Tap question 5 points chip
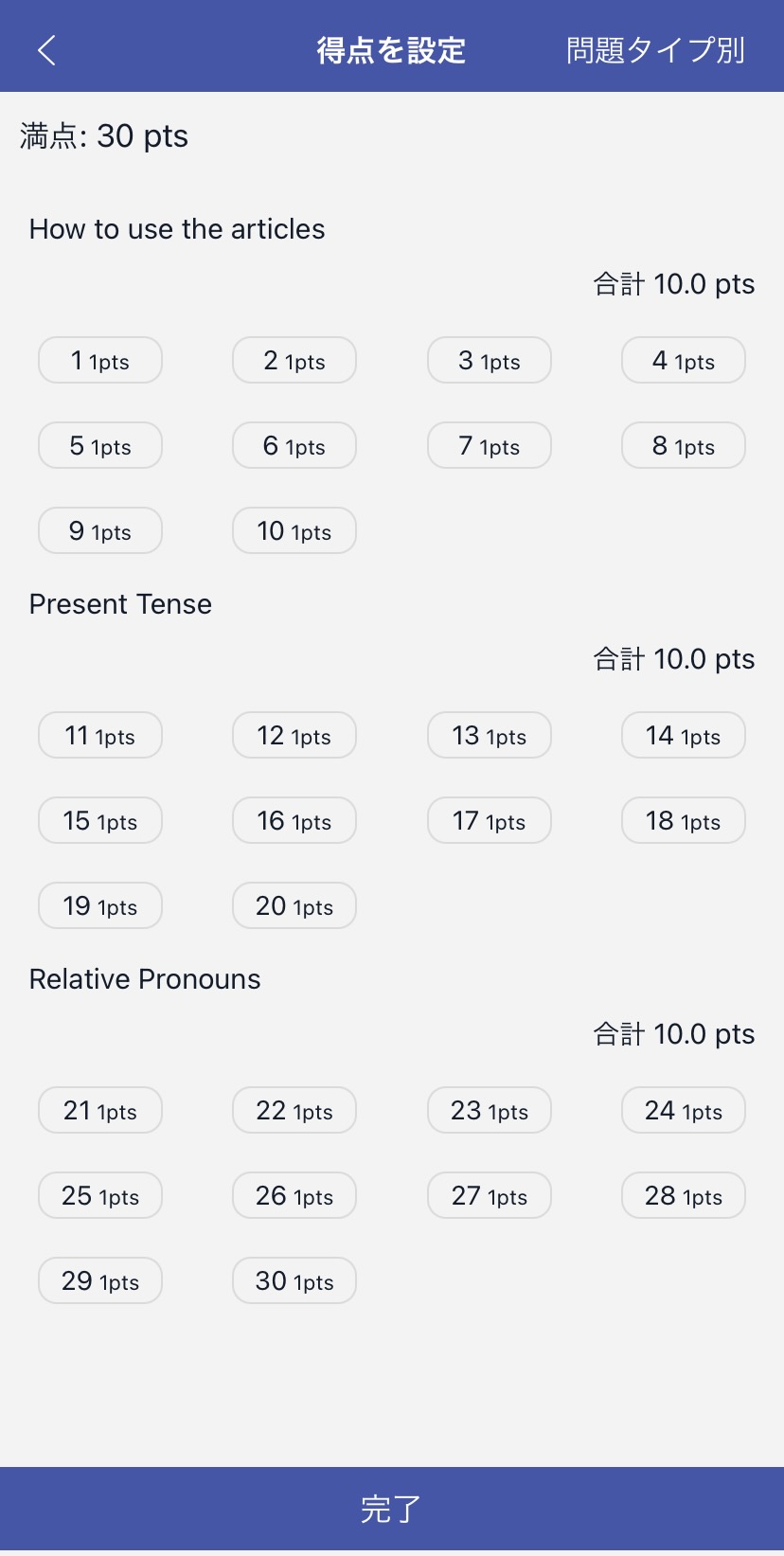The image size is (784, 1556). point(100,446)
